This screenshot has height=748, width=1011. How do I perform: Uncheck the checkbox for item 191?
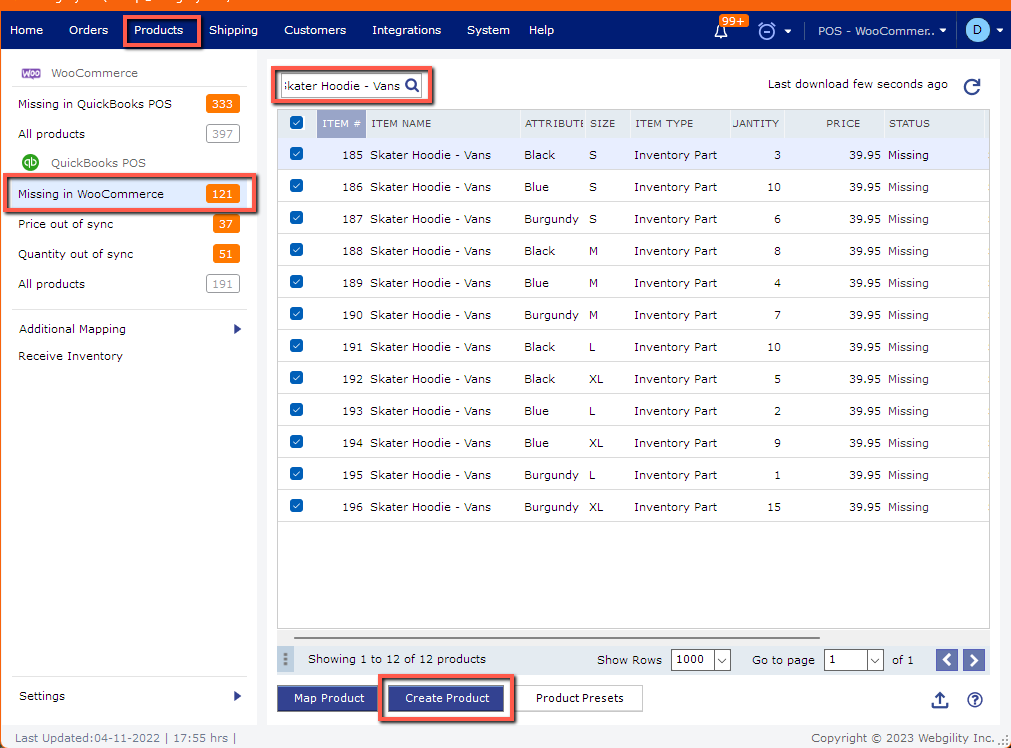pos(297,346)
